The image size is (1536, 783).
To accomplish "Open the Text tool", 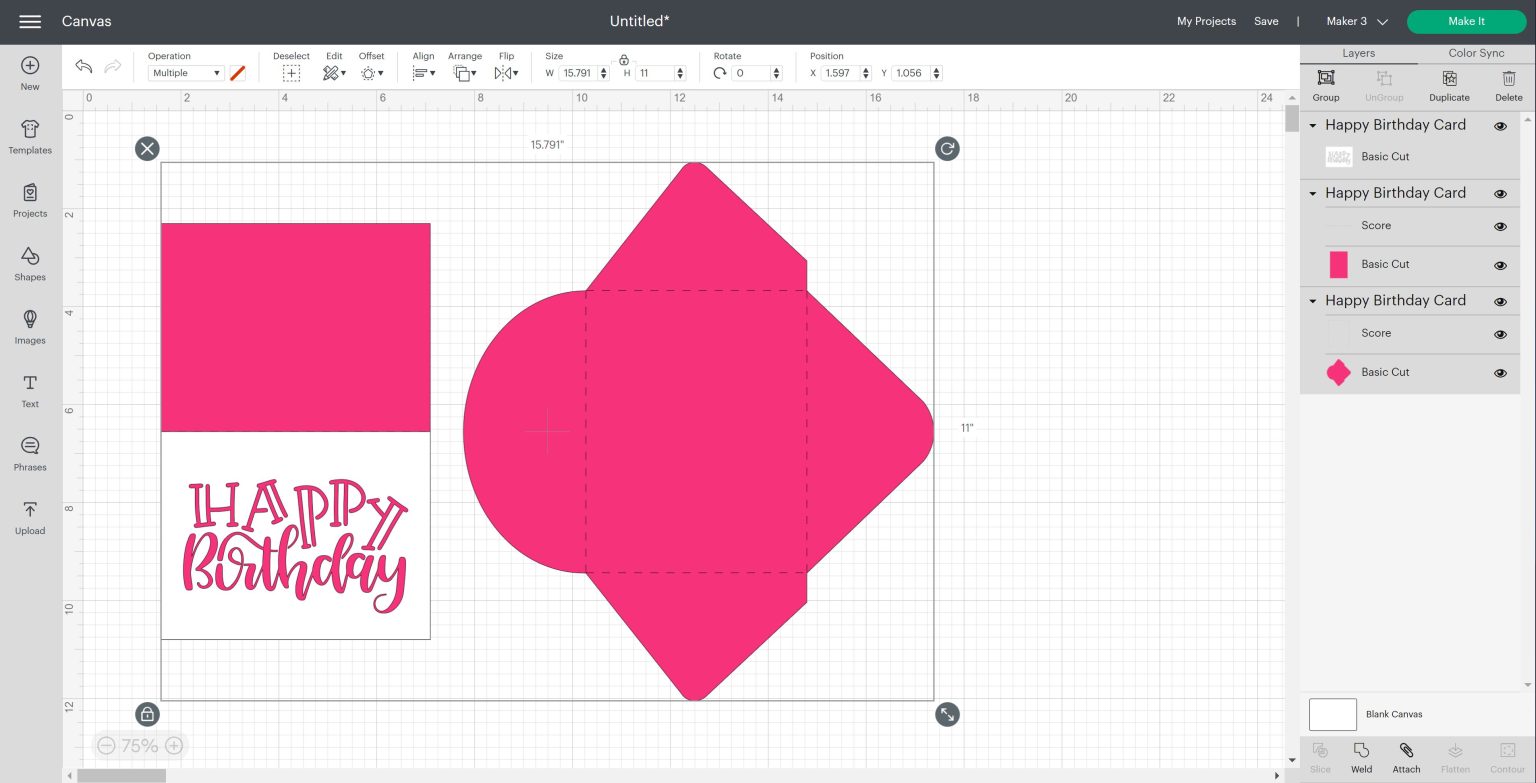I will coord(29,390).
